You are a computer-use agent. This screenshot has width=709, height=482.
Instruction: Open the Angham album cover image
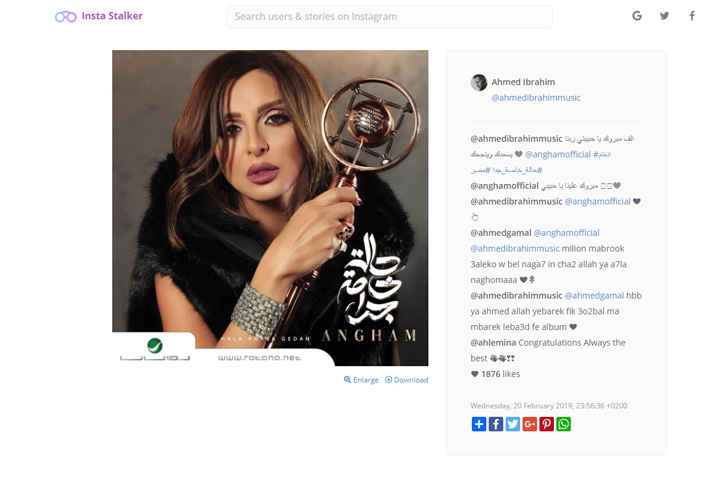tap(270, 208)
